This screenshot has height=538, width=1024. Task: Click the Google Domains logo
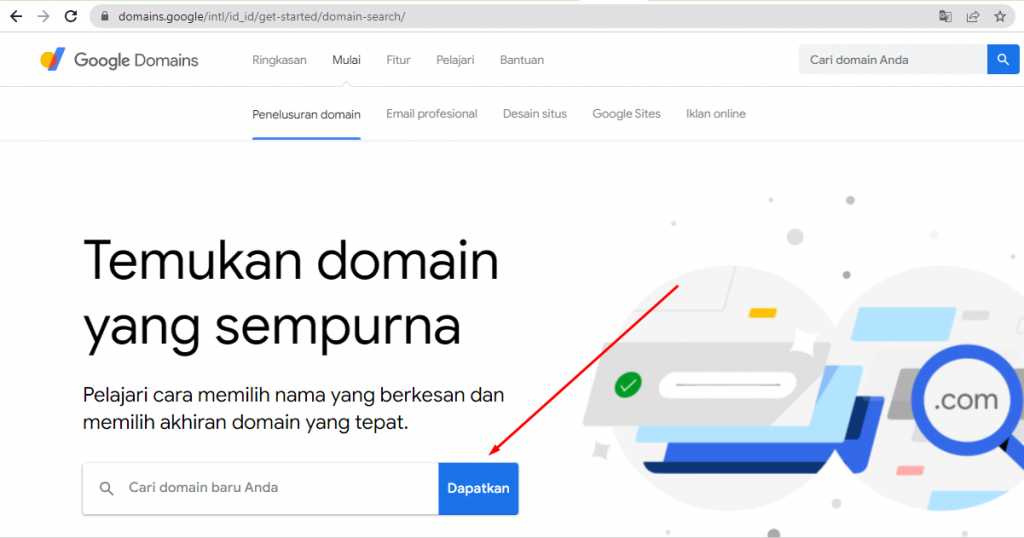point(119,60)
